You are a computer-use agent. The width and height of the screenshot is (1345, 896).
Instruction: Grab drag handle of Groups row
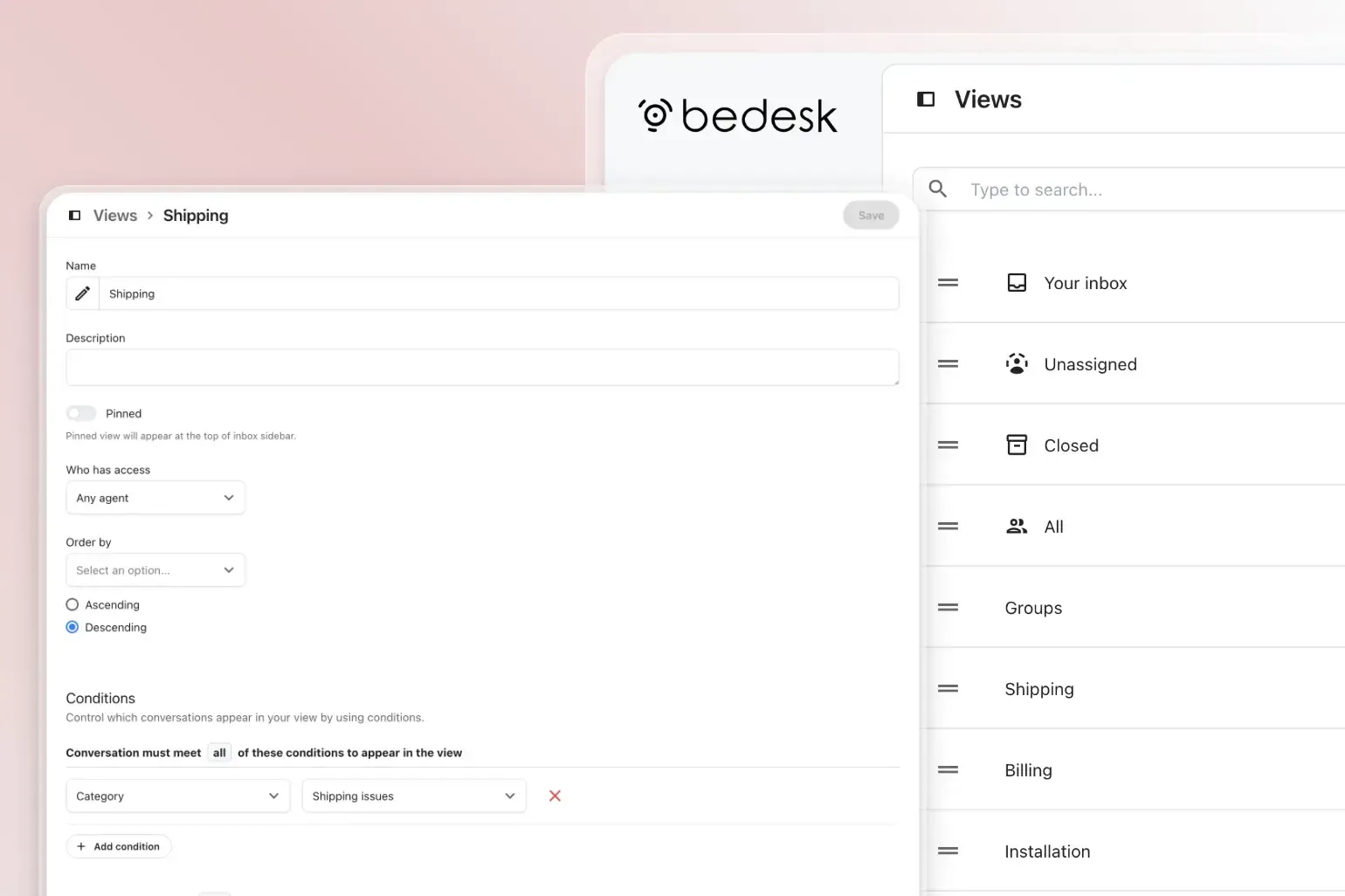(x=948, y=608)
